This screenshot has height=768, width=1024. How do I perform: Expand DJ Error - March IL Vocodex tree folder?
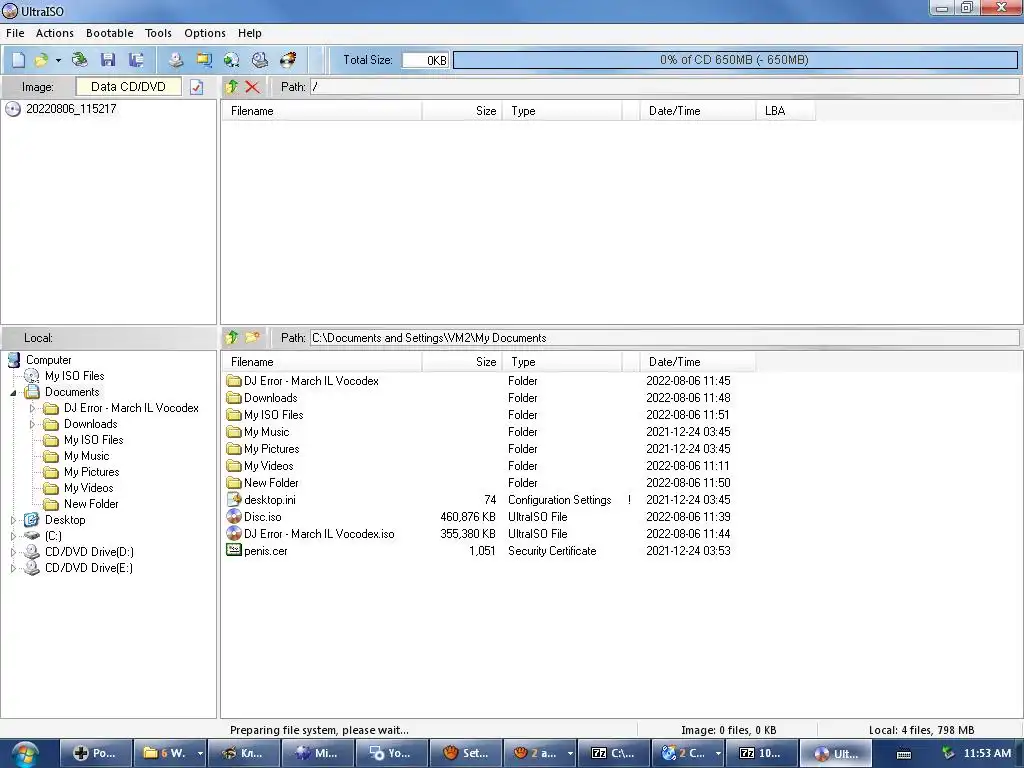coord(32,408)
